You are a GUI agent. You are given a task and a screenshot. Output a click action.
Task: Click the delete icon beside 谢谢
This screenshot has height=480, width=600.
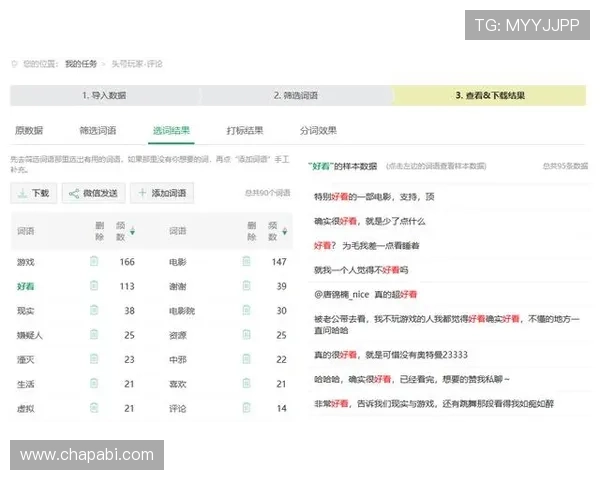coord(246,286)
